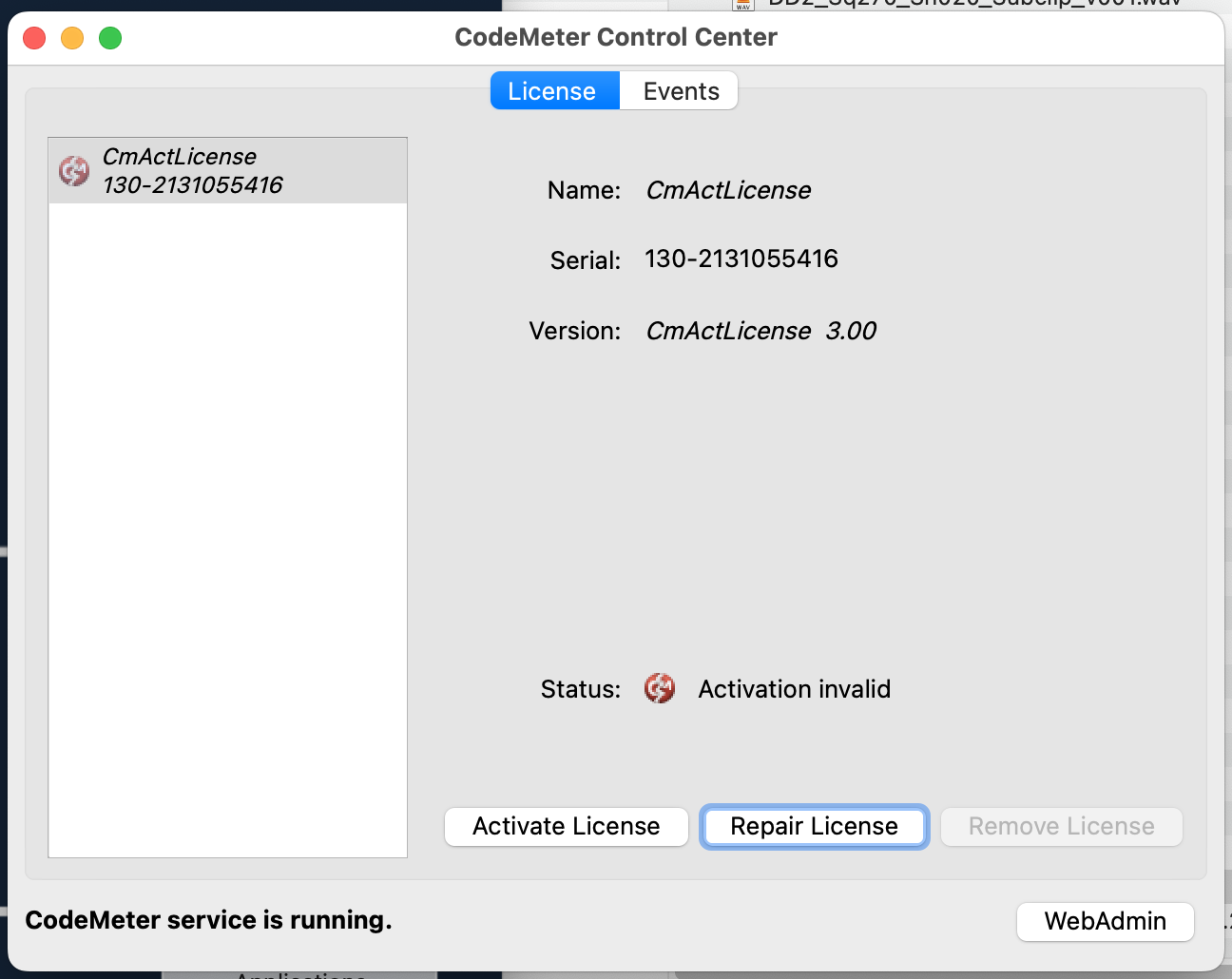The height and width of the screenshot is (979, 1232).
Task: Switch to the License tab
Action: coord(555,91)
